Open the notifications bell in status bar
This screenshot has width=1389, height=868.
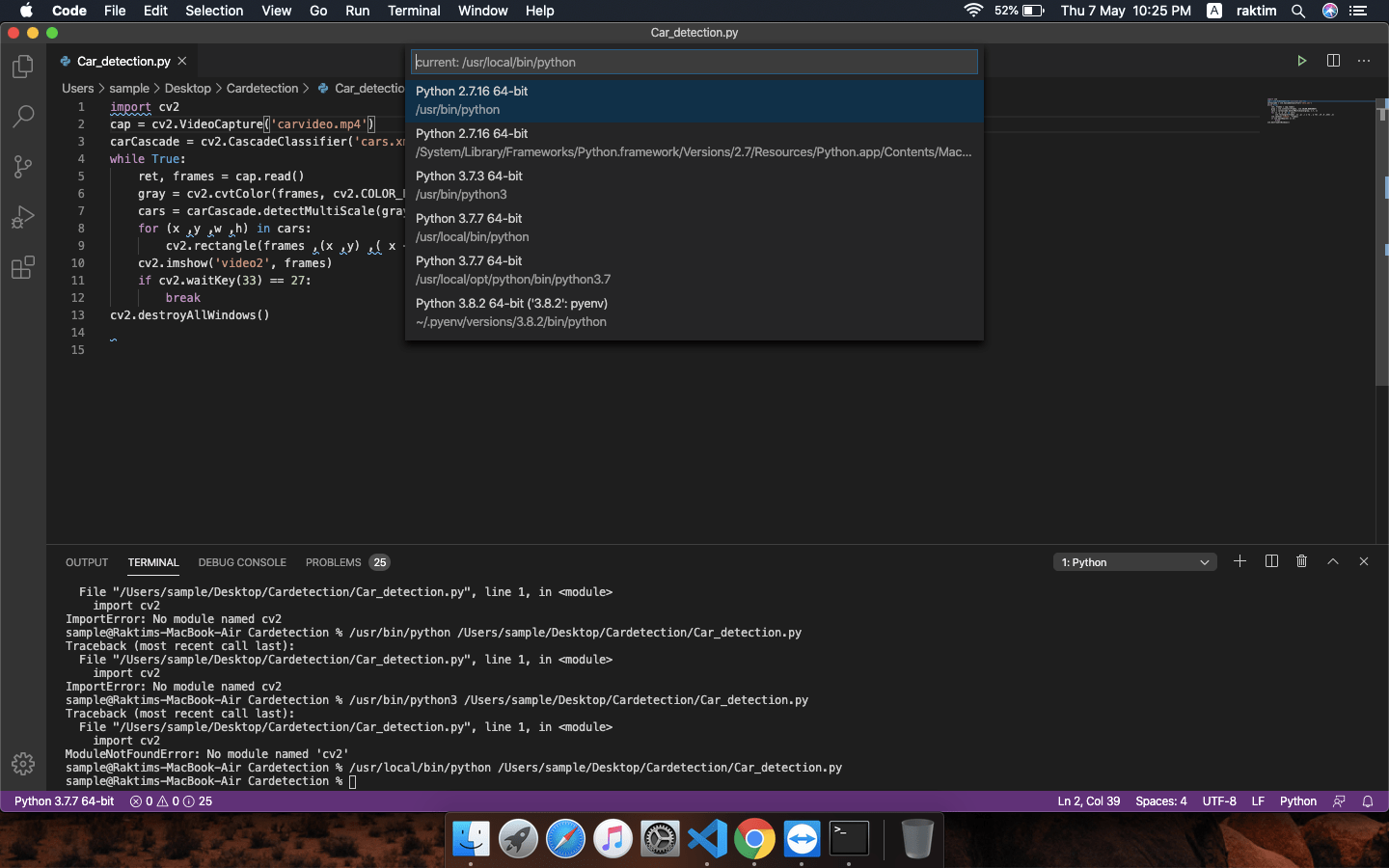1368,801
